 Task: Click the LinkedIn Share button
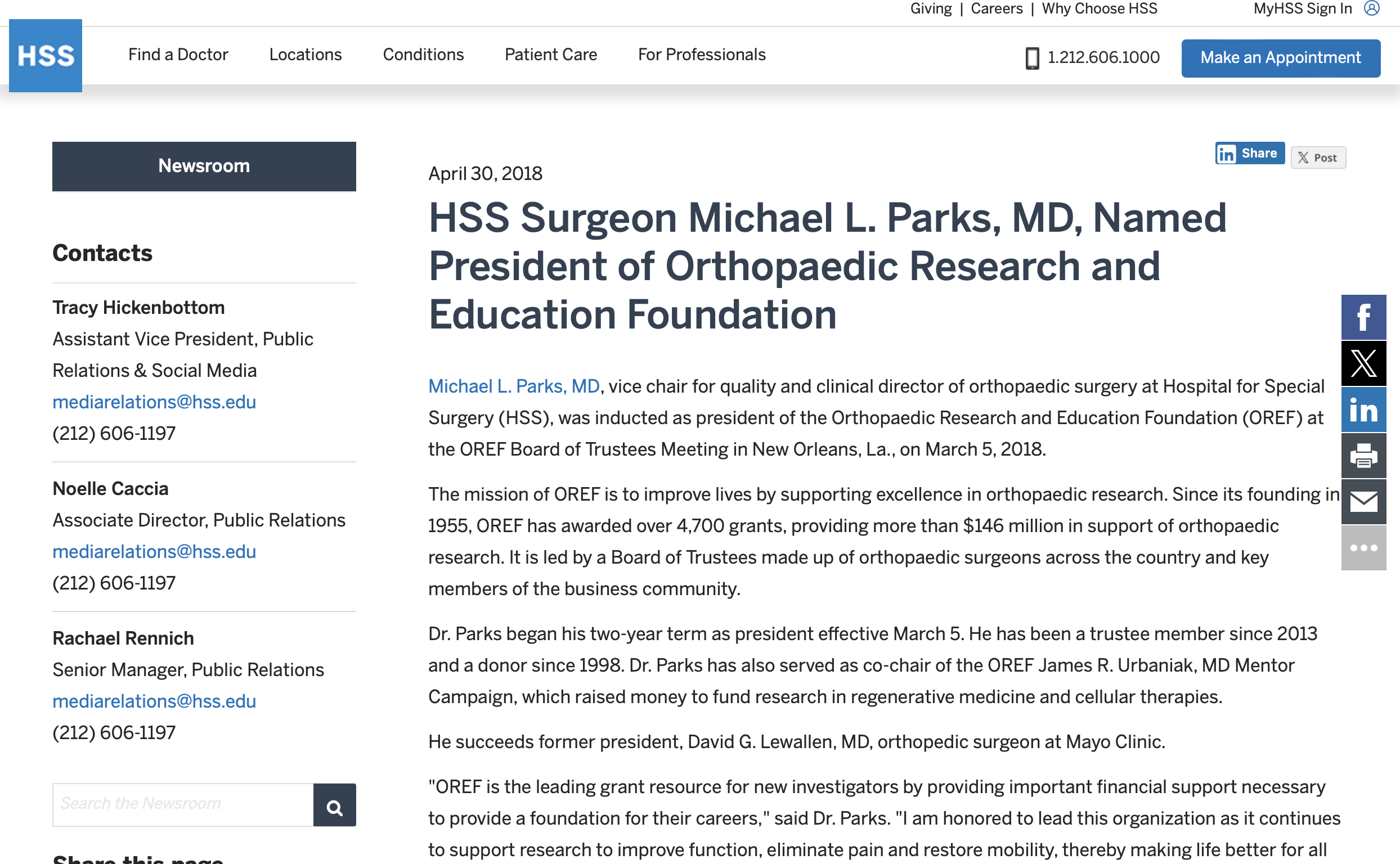[1249, 153]
